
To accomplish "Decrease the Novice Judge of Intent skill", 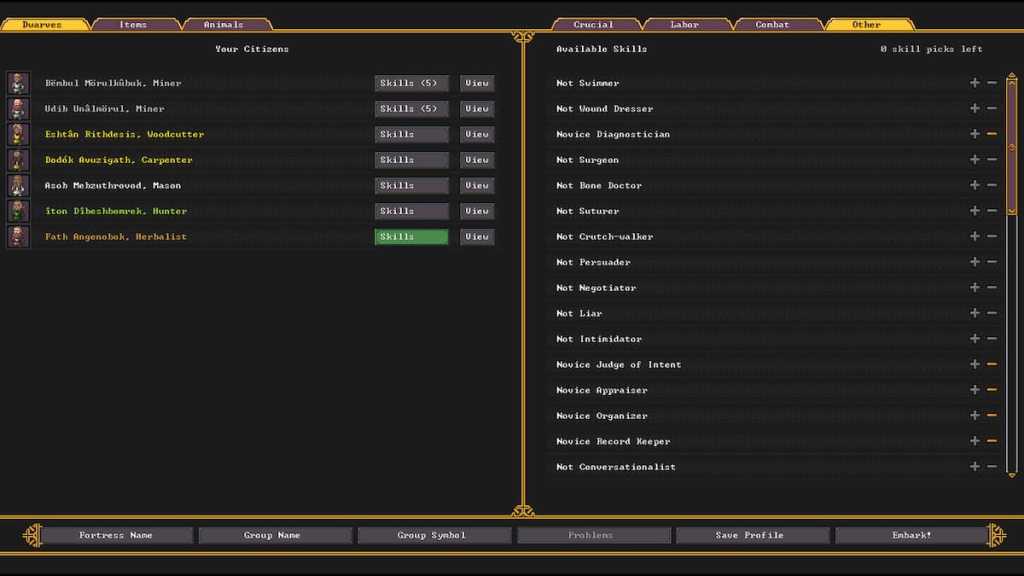I will 992,364.
